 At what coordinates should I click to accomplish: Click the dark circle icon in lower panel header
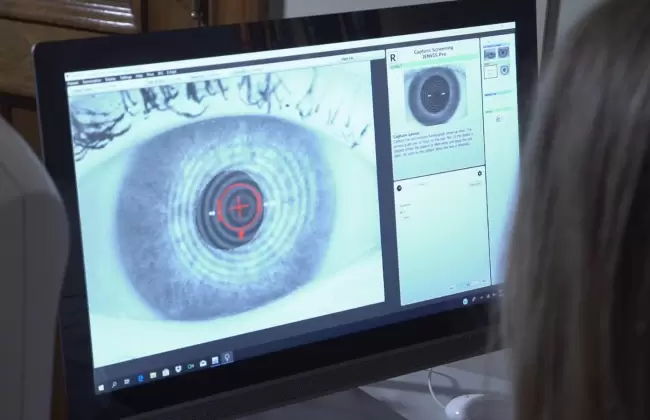coord(398,186)
